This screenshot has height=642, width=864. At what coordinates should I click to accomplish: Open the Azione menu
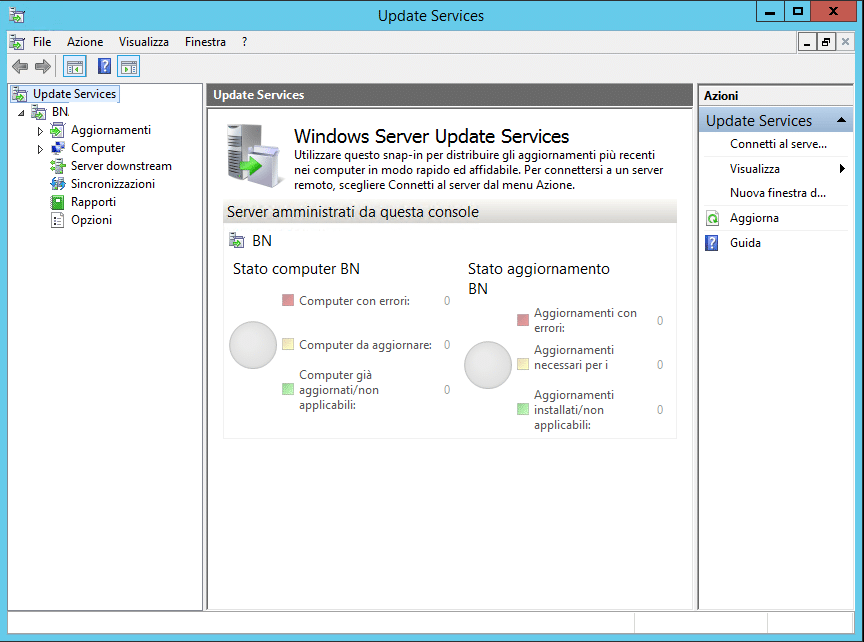pyautogui.click(x=85, y=42)
